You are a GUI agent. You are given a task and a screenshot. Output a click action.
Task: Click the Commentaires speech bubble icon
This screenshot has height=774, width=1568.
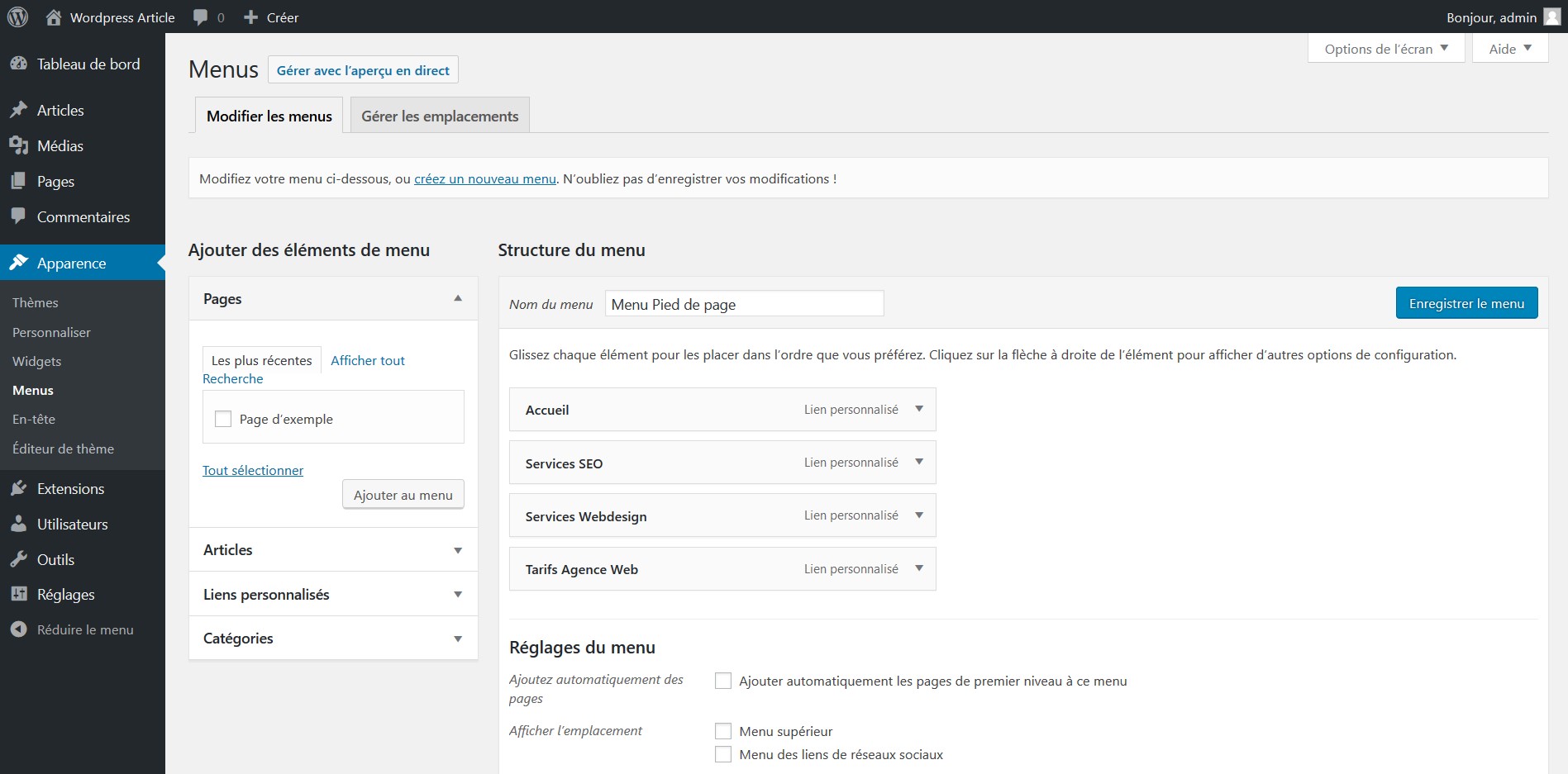pyautogui.click(x=18, y=216)
